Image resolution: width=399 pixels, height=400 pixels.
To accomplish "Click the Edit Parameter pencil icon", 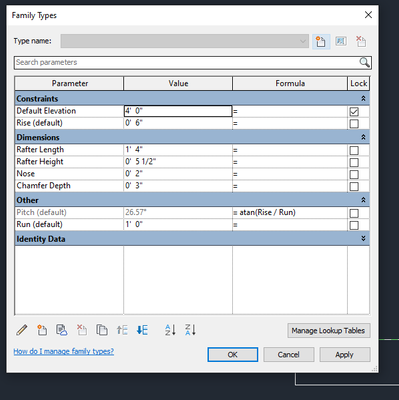I will tap(22, 330).
